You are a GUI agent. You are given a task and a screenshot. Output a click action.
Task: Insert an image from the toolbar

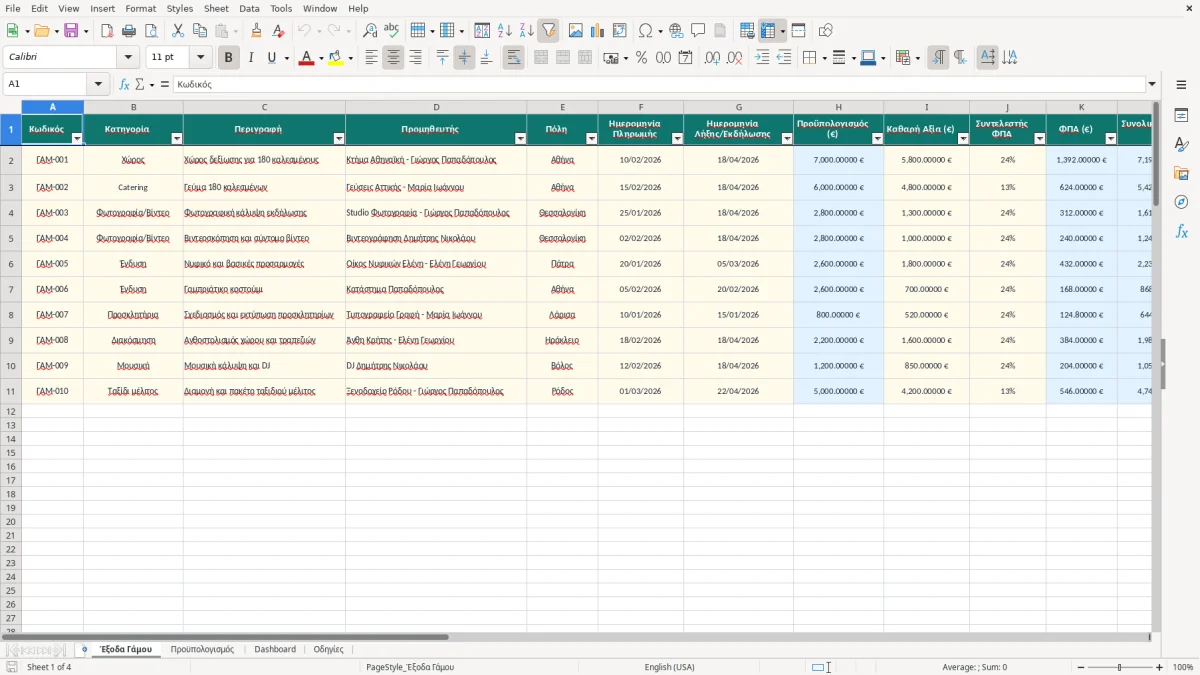pyautogui.click(x=576, y=31)
